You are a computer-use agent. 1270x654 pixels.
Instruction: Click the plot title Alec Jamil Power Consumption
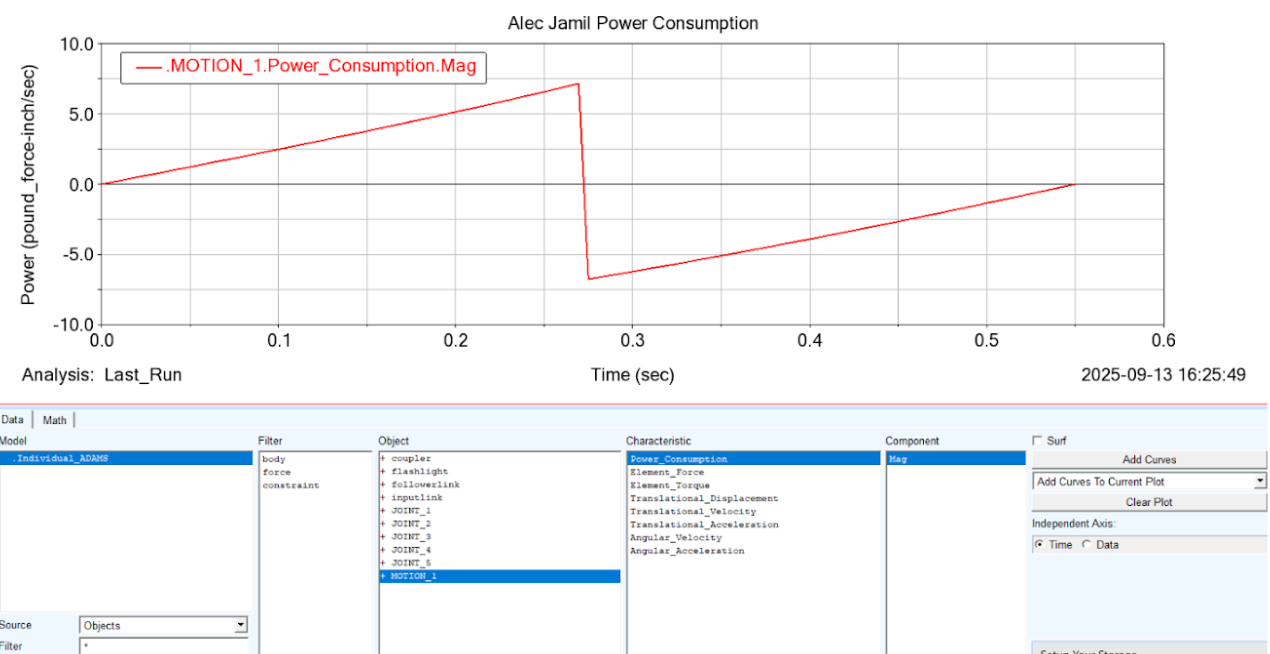pyautogui.click(x=633, y=23)
